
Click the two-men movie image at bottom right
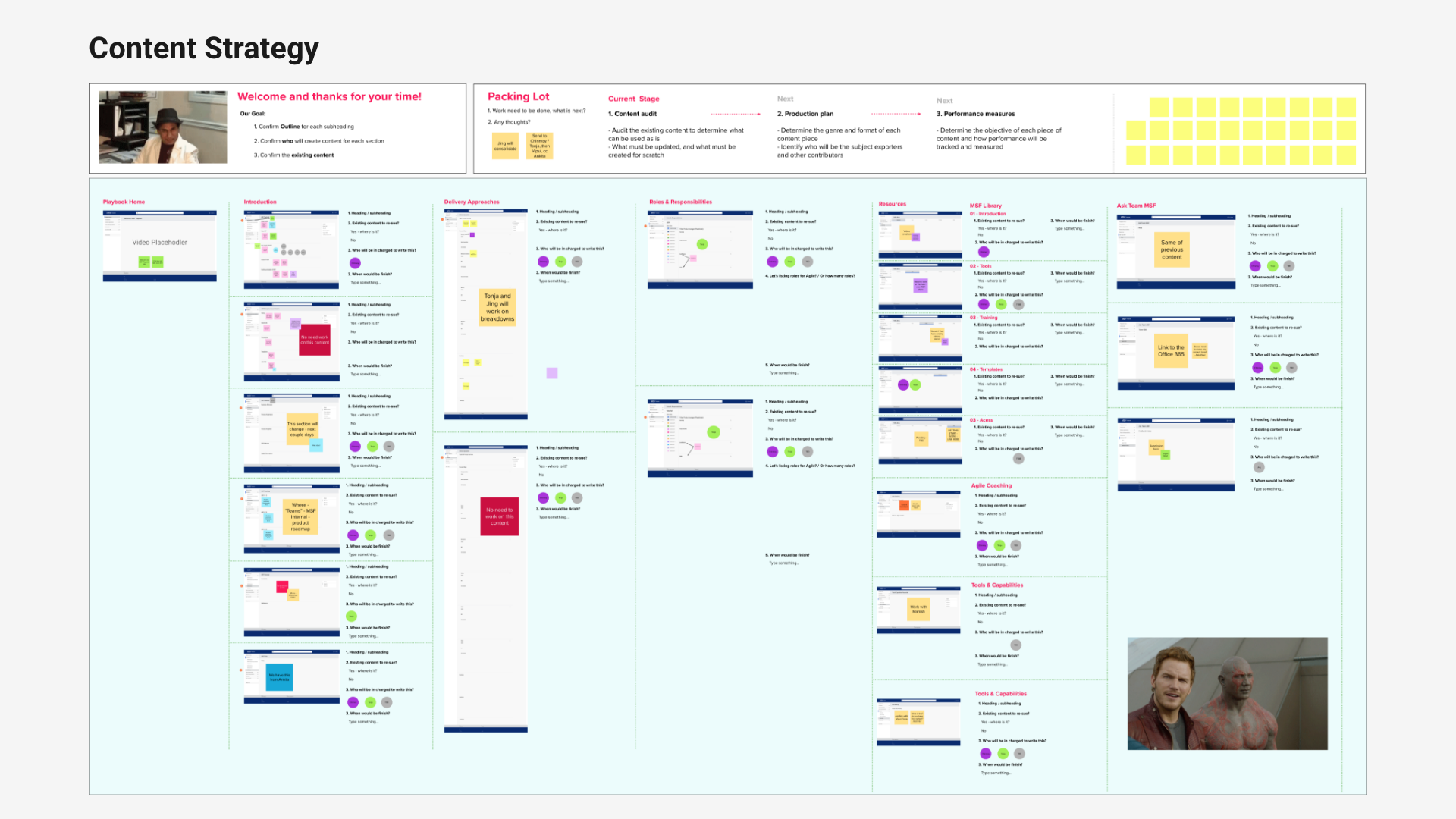point(1227,693)
